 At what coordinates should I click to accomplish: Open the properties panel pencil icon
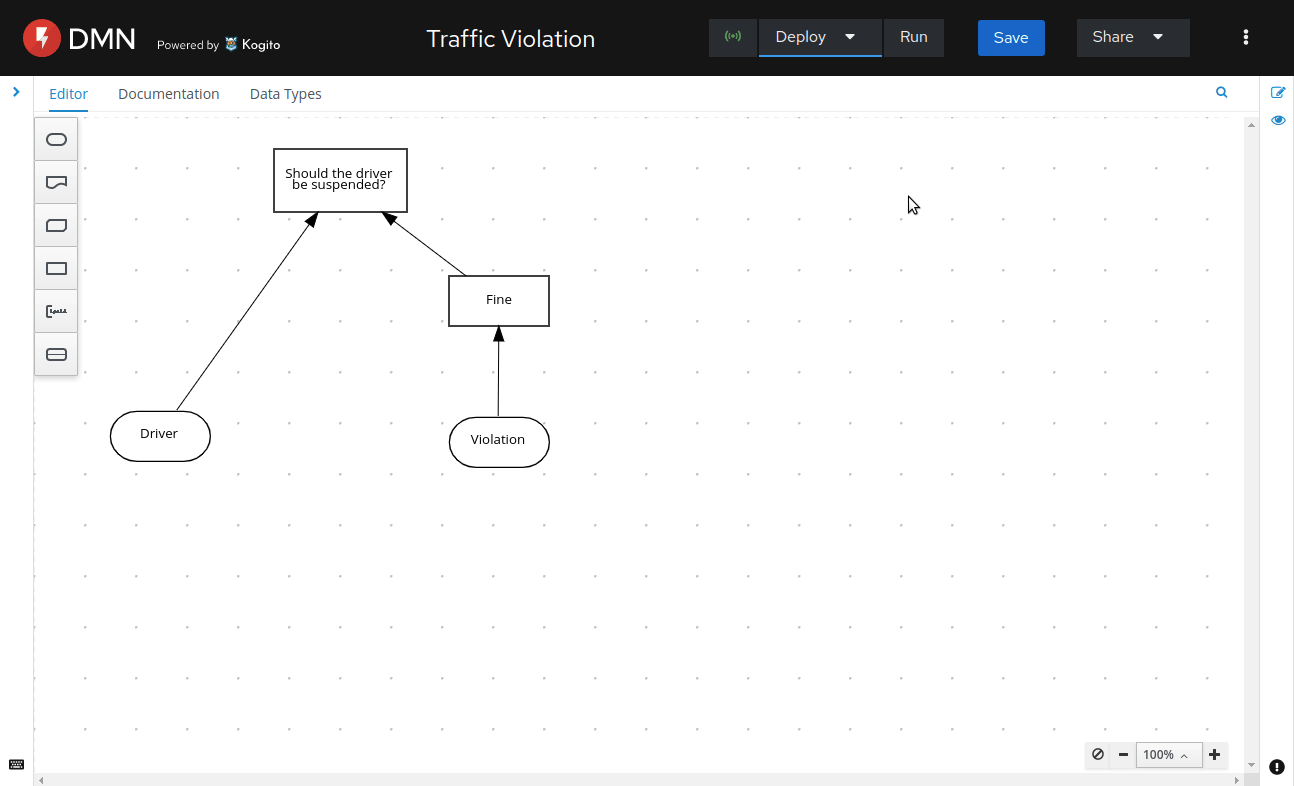(1277, 93)
